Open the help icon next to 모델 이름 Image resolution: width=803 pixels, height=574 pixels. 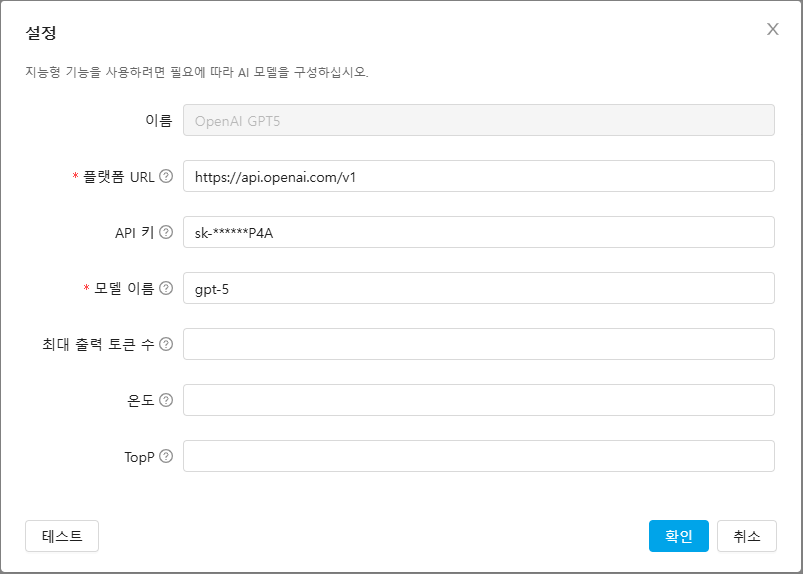coord(166,288)
